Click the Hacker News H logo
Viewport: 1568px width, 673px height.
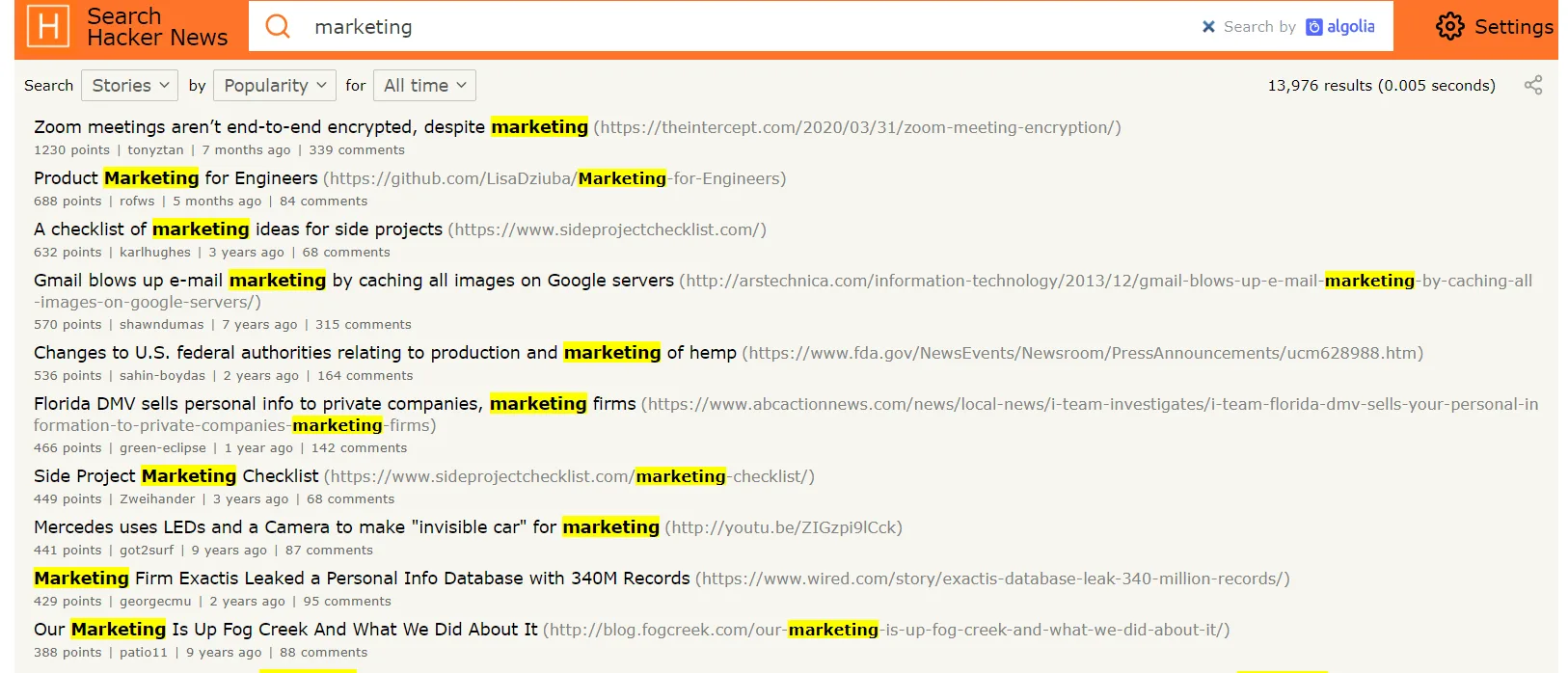pyautogui.click(x=48, y=26)
